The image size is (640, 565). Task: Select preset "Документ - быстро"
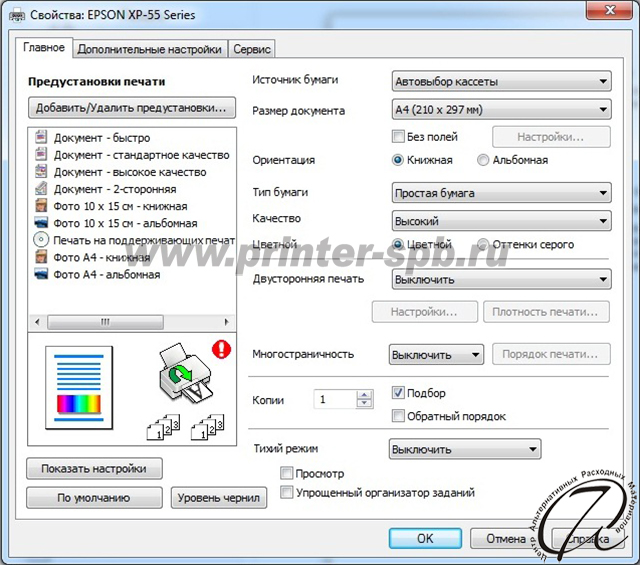tap(102, 138)
